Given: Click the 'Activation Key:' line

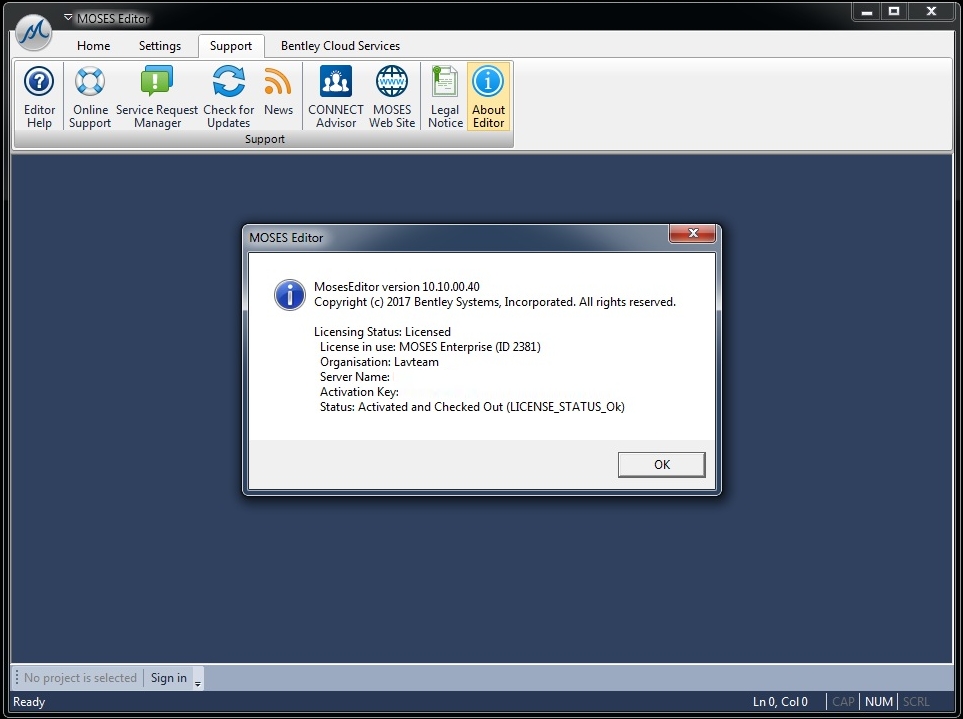Looking at the screenshot, I should [x=359, y=392].
